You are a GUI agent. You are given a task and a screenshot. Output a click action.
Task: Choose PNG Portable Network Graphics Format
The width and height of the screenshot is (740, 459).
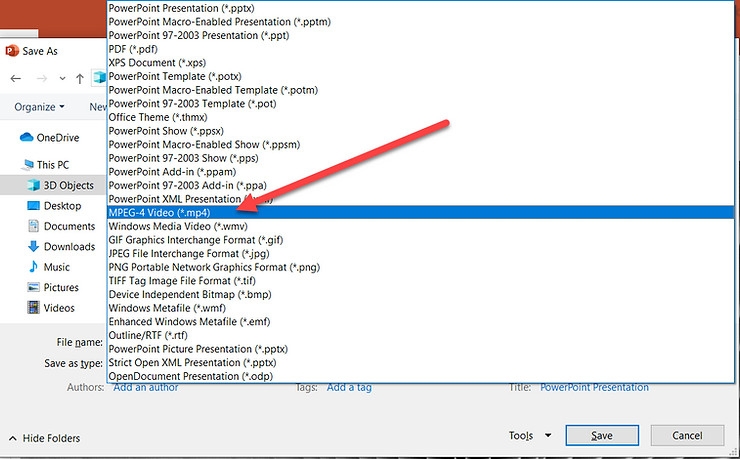click(420, 267)
